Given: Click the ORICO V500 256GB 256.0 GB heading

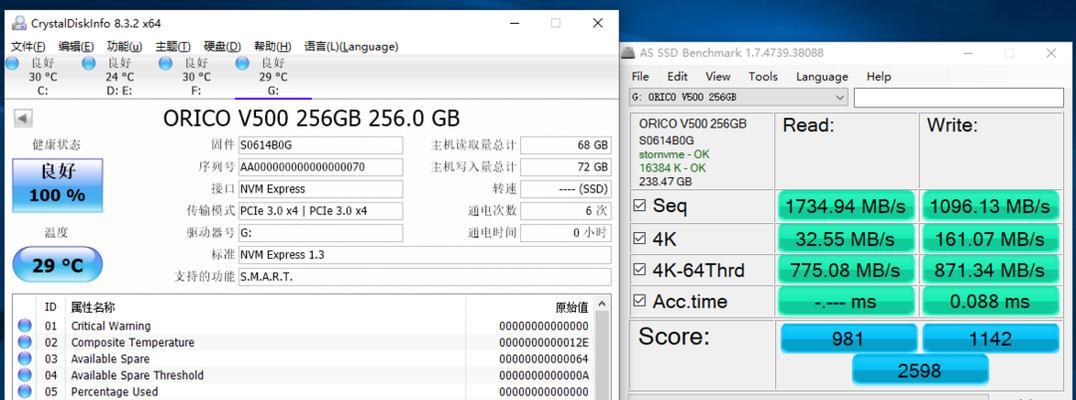Looking at the screenshot, I should [x=312, y=118].
